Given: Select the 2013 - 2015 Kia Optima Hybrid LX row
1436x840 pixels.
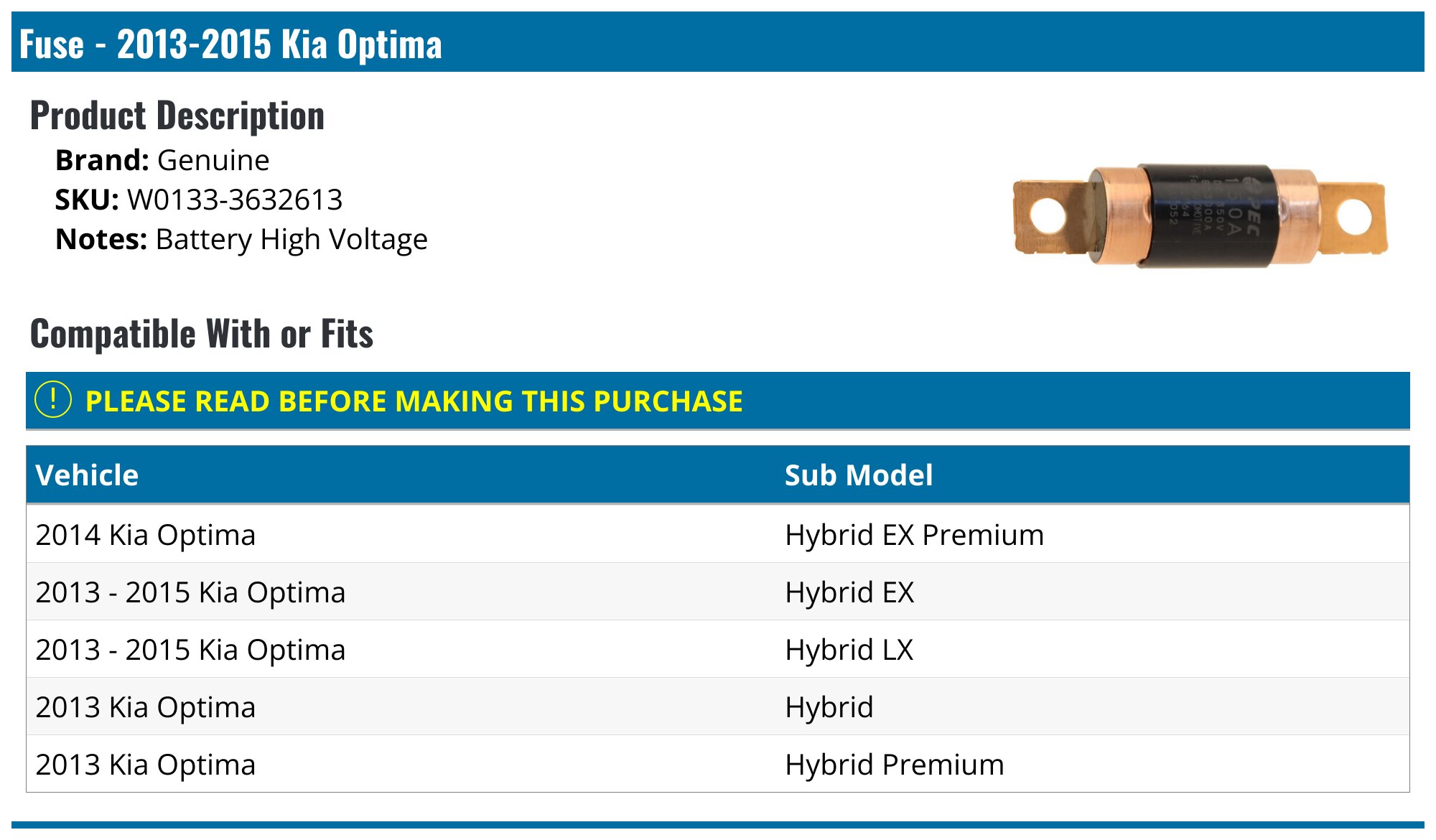Looking at the screenshot, I should click(718, 650).
